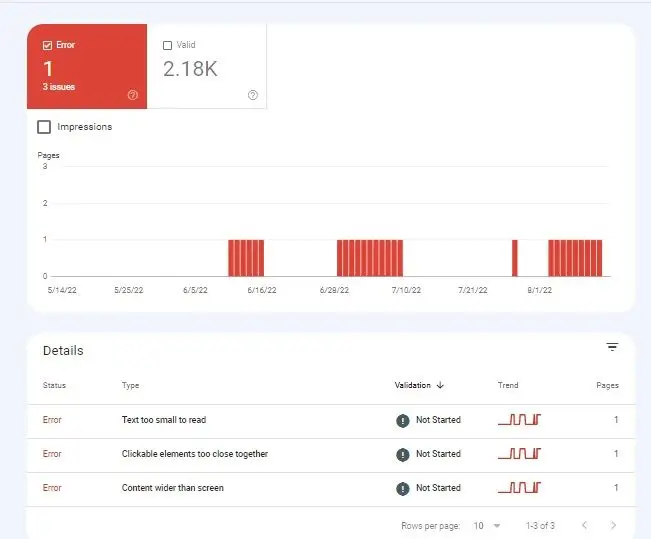Click Not Started icon for Clickable elements row
The width and height of the screenshot is (651, 539).
coord(402,454)
